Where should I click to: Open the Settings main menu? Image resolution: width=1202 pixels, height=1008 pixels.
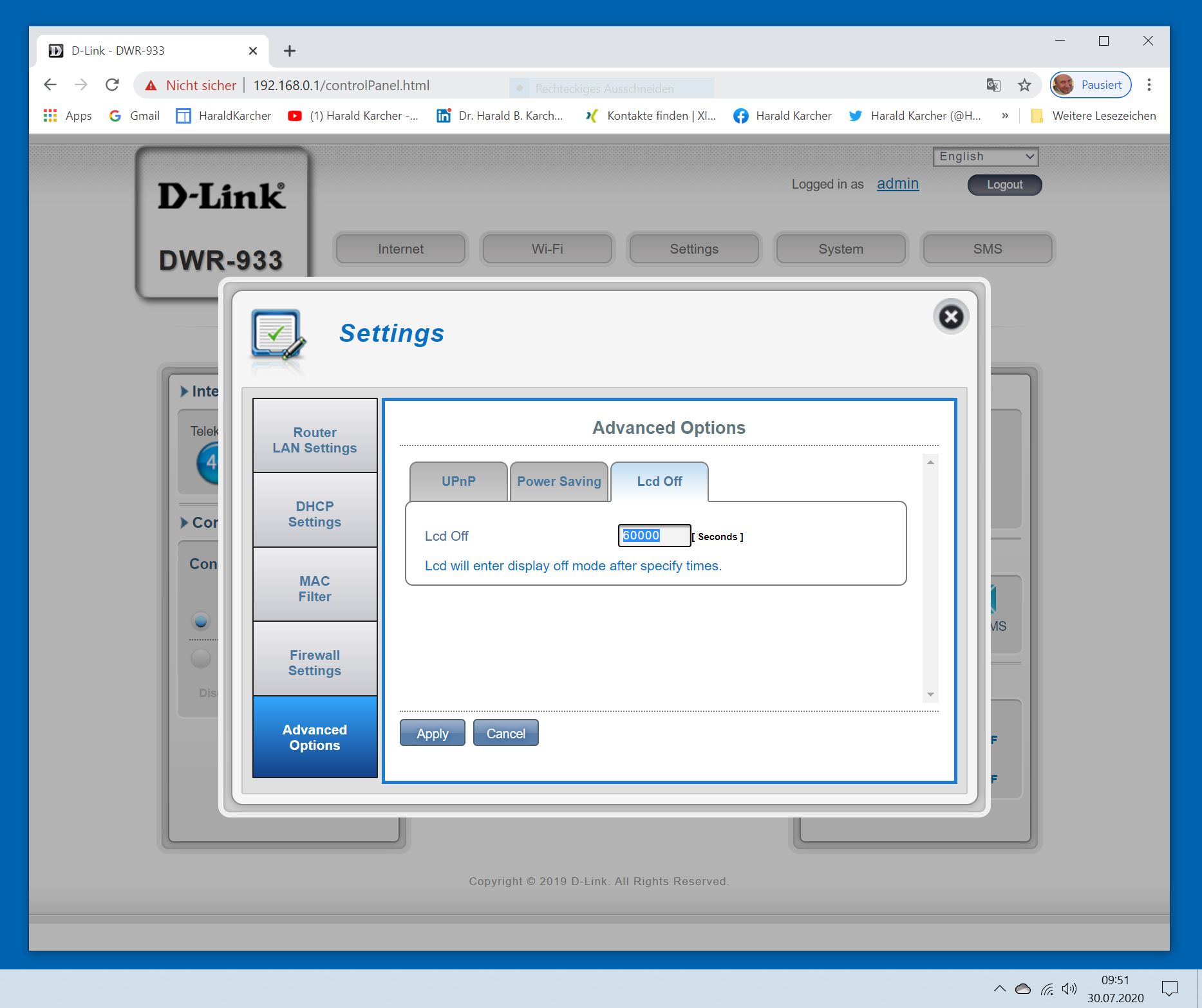pos(694,249)
